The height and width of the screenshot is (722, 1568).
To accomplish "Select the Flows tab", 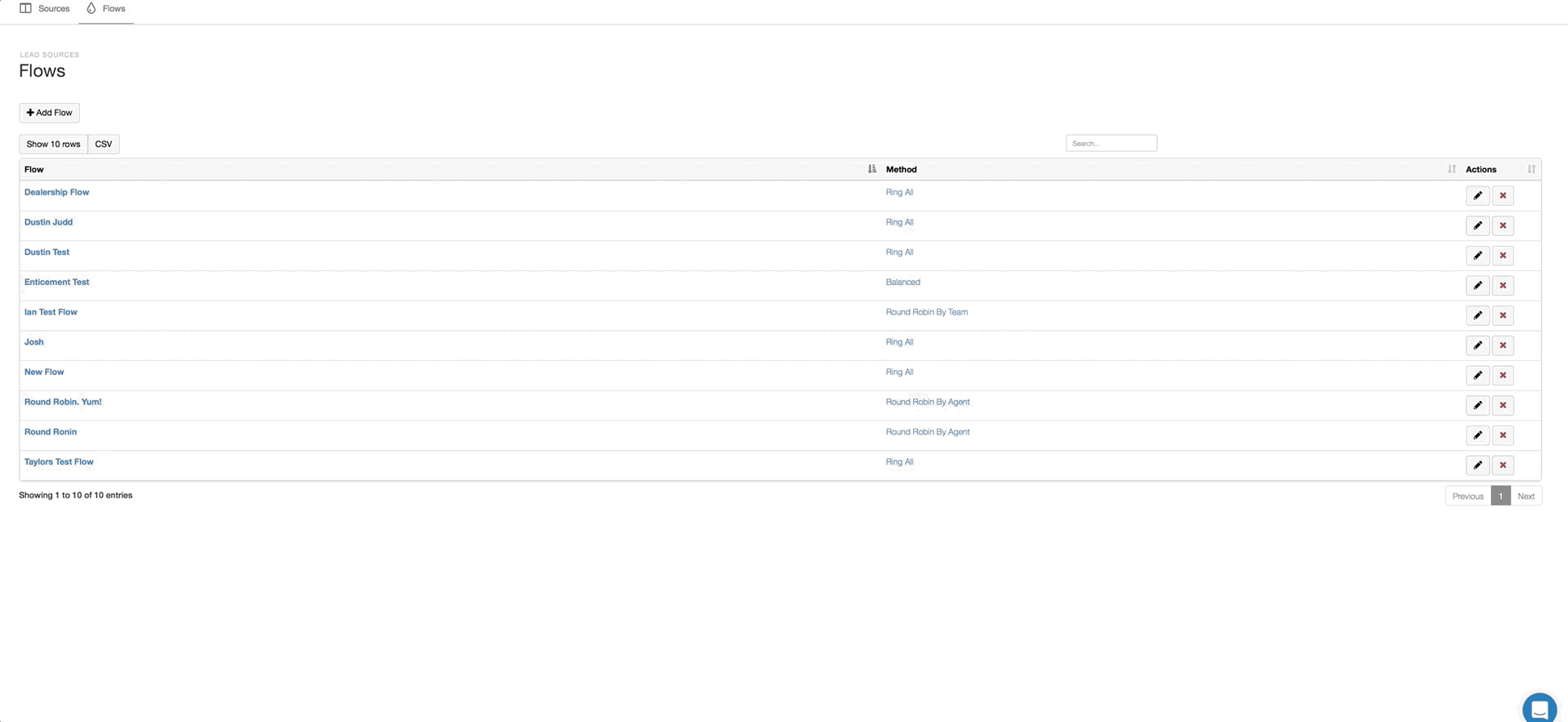I will pyautogui.click(x=106, y=8).
